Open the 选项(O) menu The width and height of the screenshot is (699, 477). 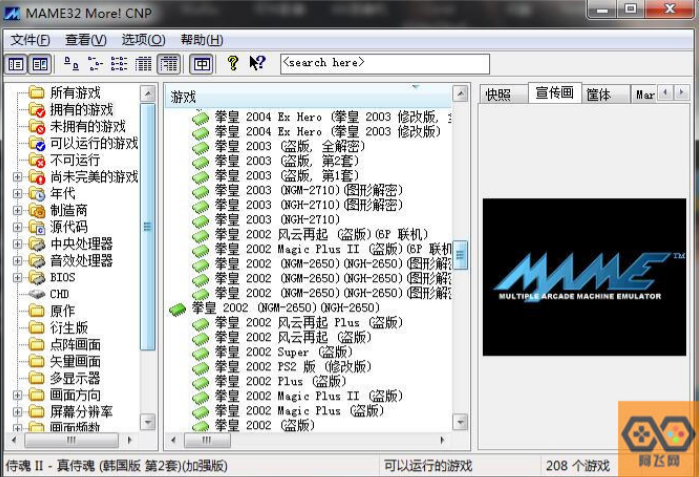point(144,40)
